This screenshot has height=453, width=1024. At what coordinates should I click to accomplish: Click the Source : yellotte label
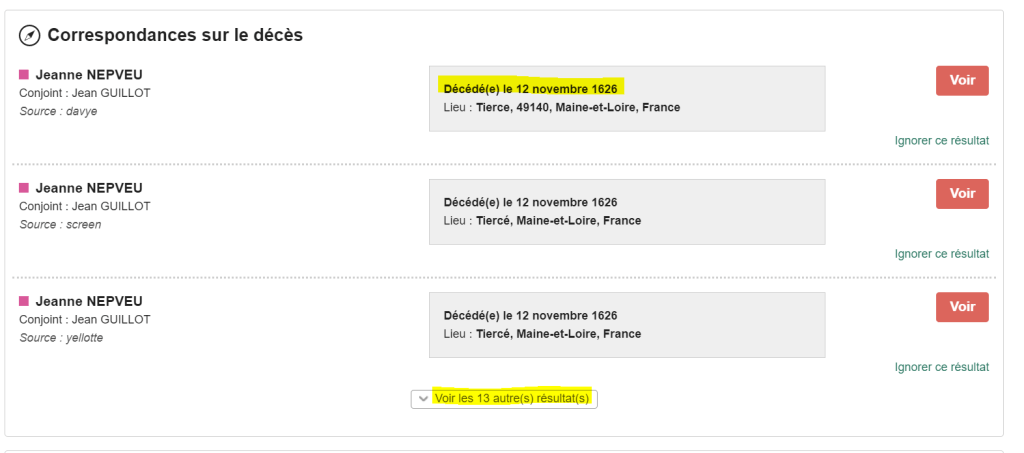coord(61,337)
